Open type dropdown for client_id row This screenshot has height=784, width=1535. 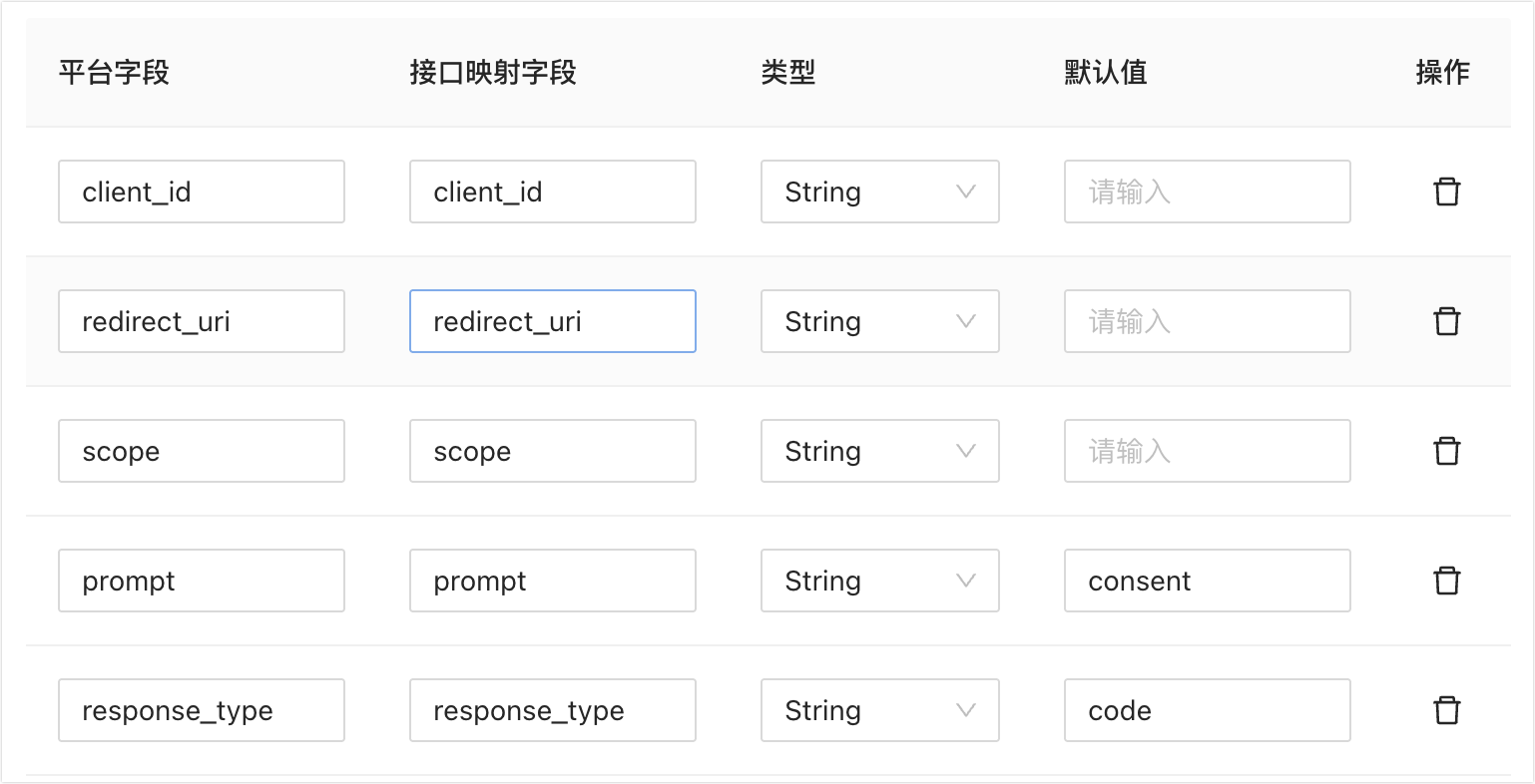(x=879, y=192)
